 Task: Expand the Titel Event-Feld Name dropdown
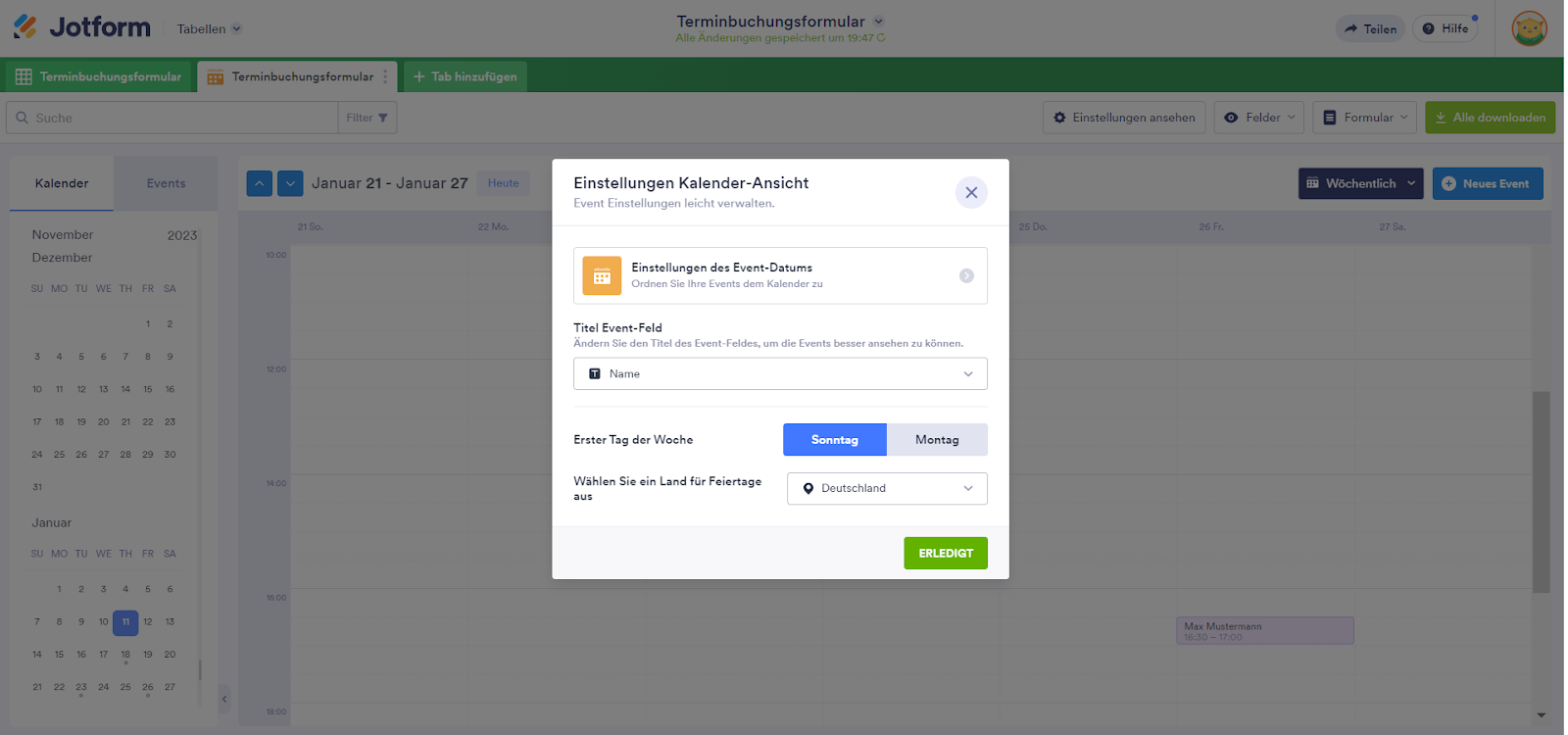click(780, 373)
